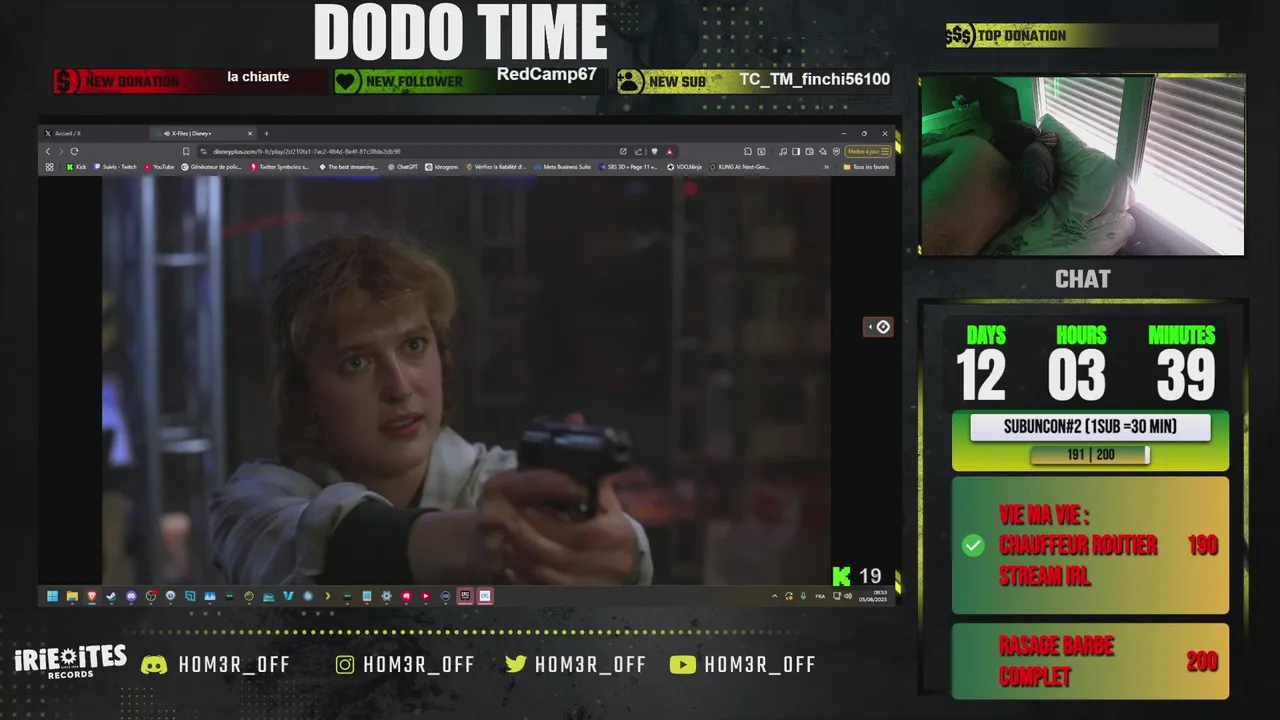Open the Twitter Symbolez bookmark

point(280,167)
